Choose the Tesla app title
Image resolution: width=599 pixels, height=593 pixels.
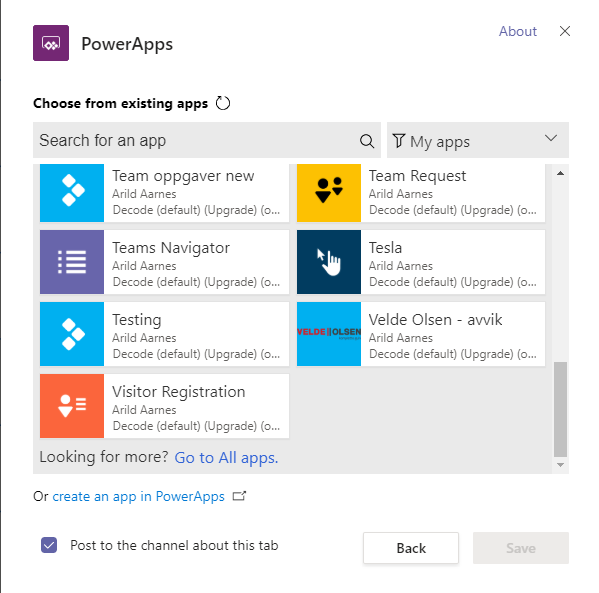coord(385,248)
